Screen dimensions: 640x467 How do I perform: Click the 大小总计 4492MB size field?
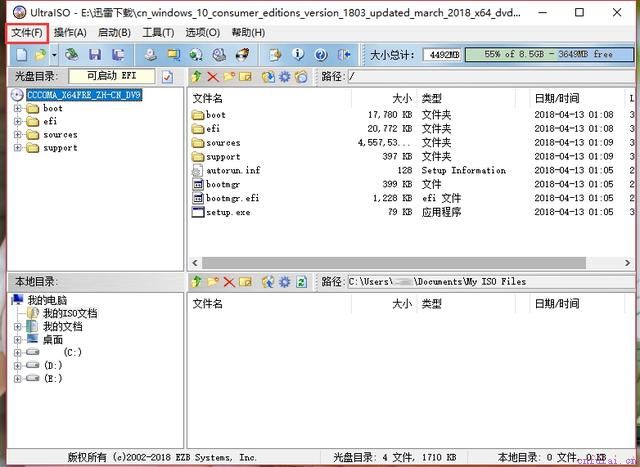pyautogui.click(x=443, y=54)
